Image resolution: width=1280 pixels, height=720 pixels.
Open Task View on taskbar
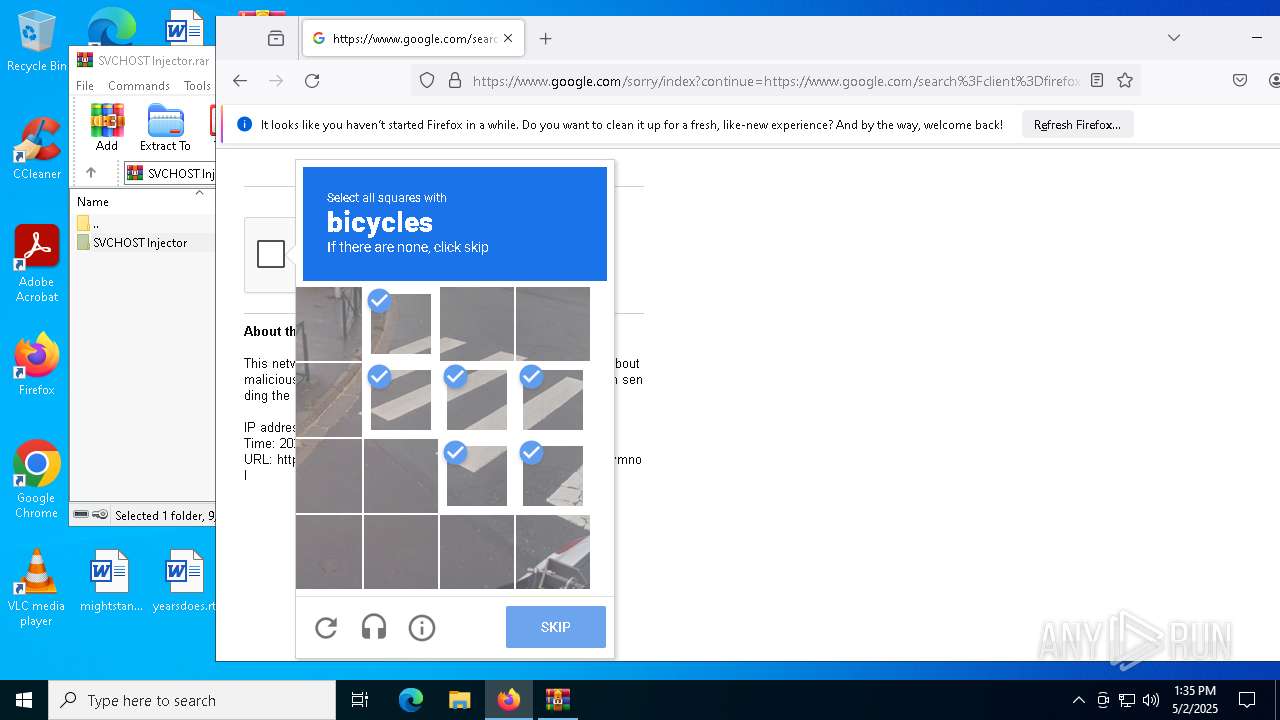click(x=360, y=700)
